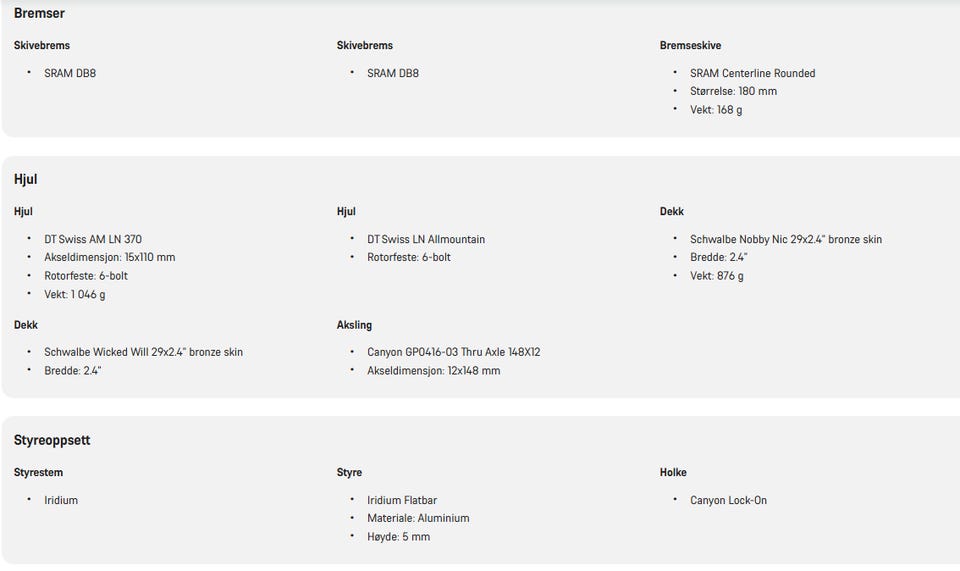Select the Aksling subheading
Viewport: 960px width, 571px height.
354,325
